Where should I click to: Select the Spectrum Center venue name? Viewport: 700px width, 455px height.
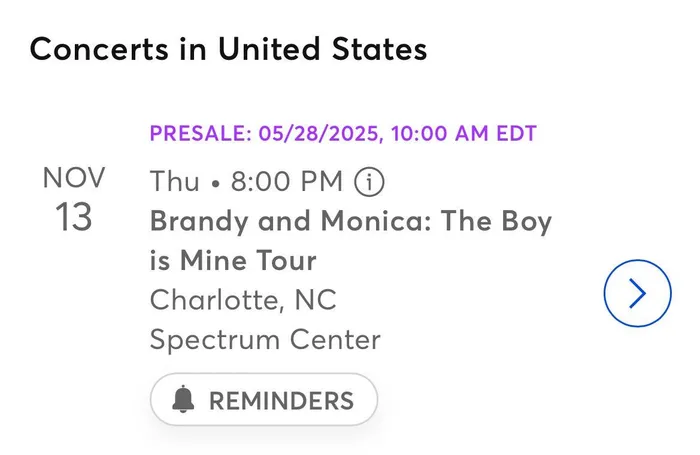coord(265,340)
